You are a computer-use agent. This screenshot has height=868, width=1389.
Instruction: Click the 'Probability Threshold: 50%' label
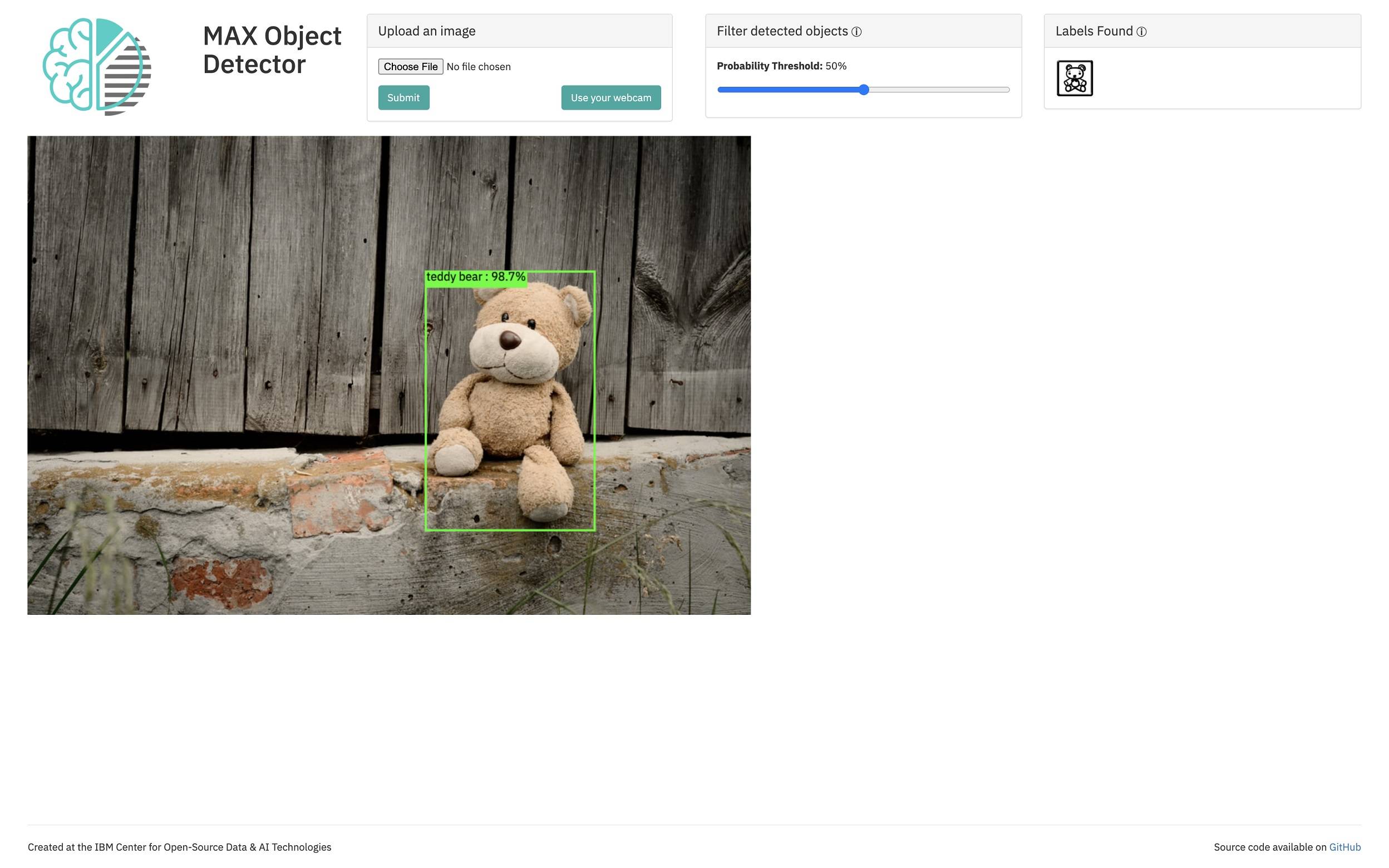pos(781,66)
